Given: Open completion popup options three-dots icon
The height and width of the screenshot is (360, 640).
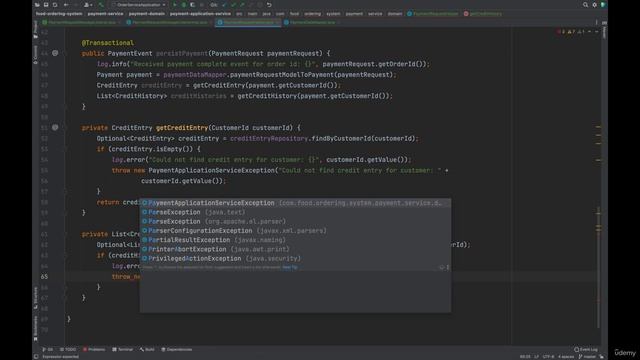Looking at the screenshot, I should click(448, 267).
